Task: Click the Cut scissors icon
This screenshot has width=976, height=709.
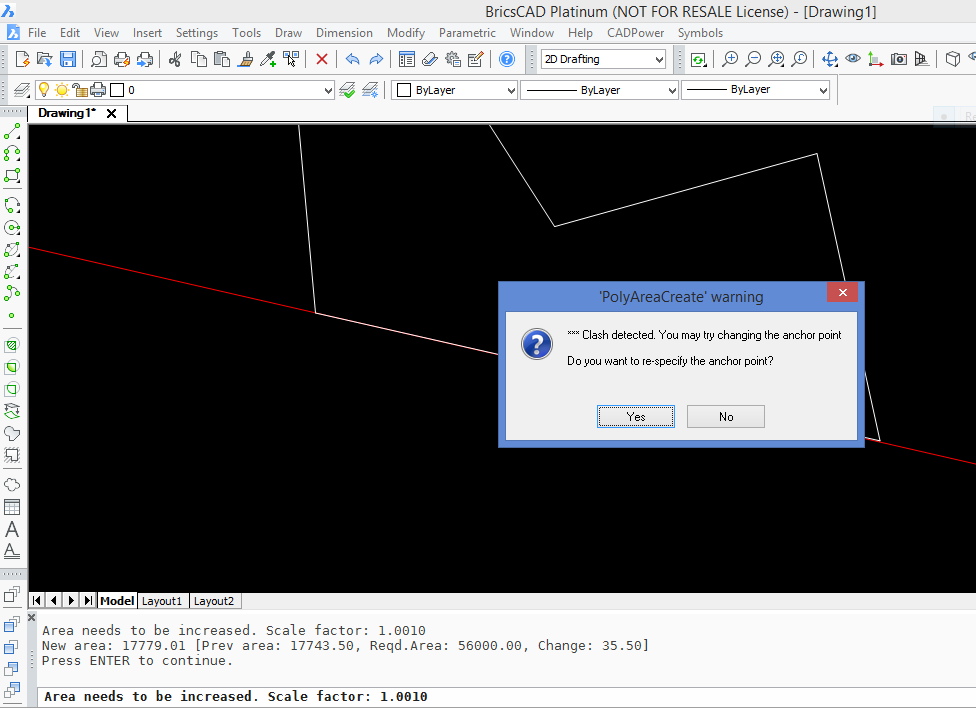Action: point(175,59)
